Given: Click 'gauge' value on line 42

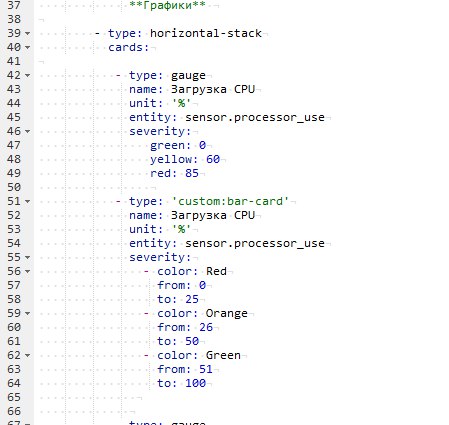Looking at the screenshot, I should point(188,76).
